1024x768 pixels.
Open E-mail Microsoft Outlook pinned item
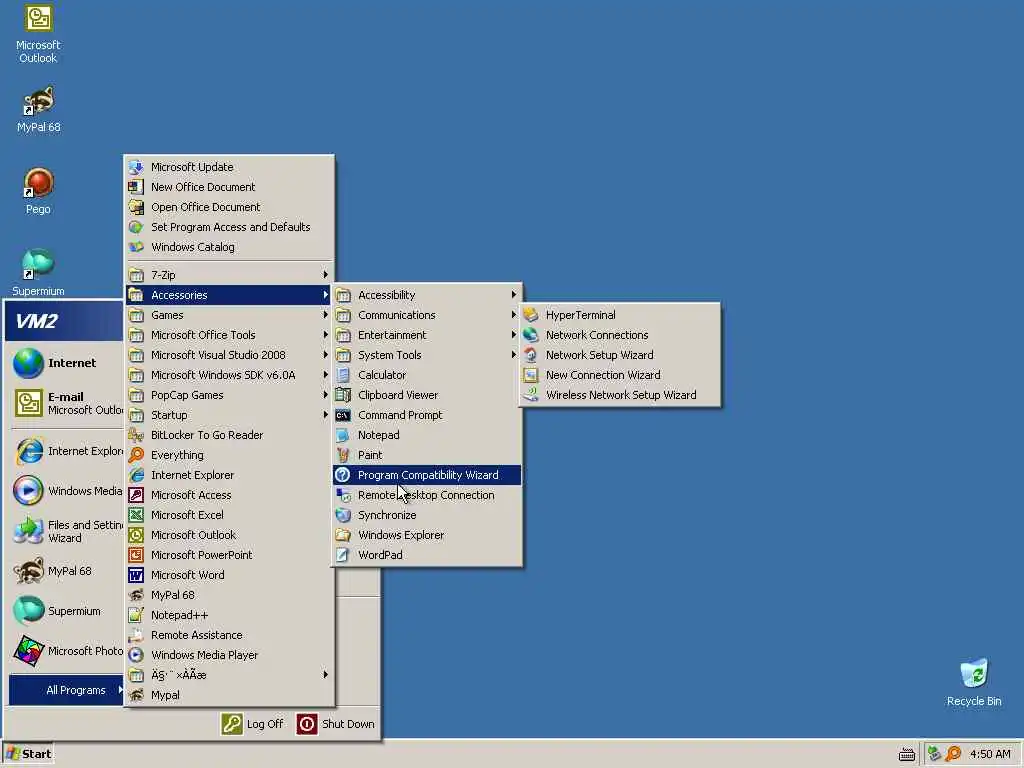point(67,403)
